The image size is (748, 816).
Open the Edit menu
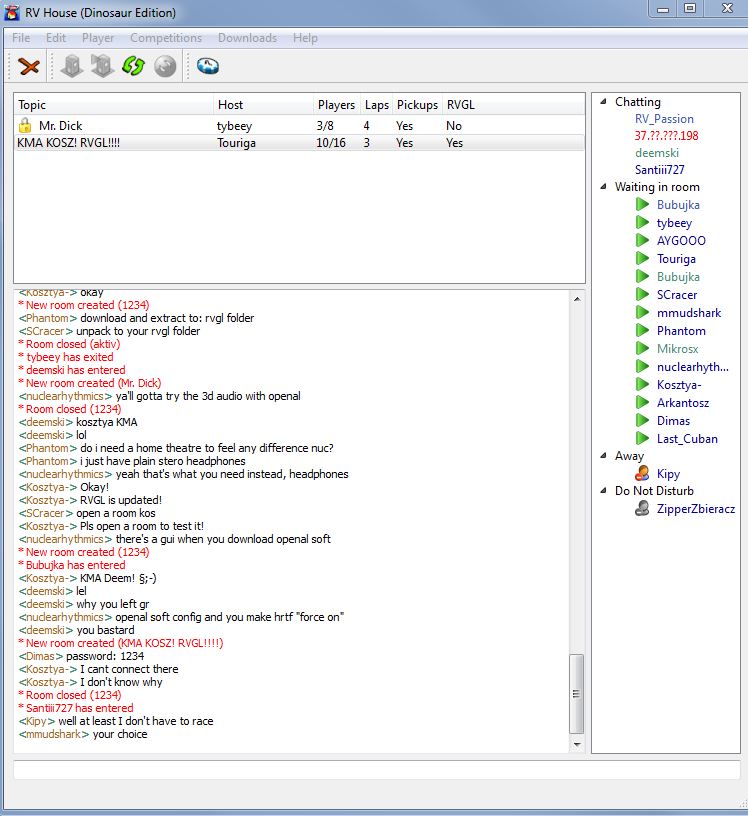click(x=56, y=38)
